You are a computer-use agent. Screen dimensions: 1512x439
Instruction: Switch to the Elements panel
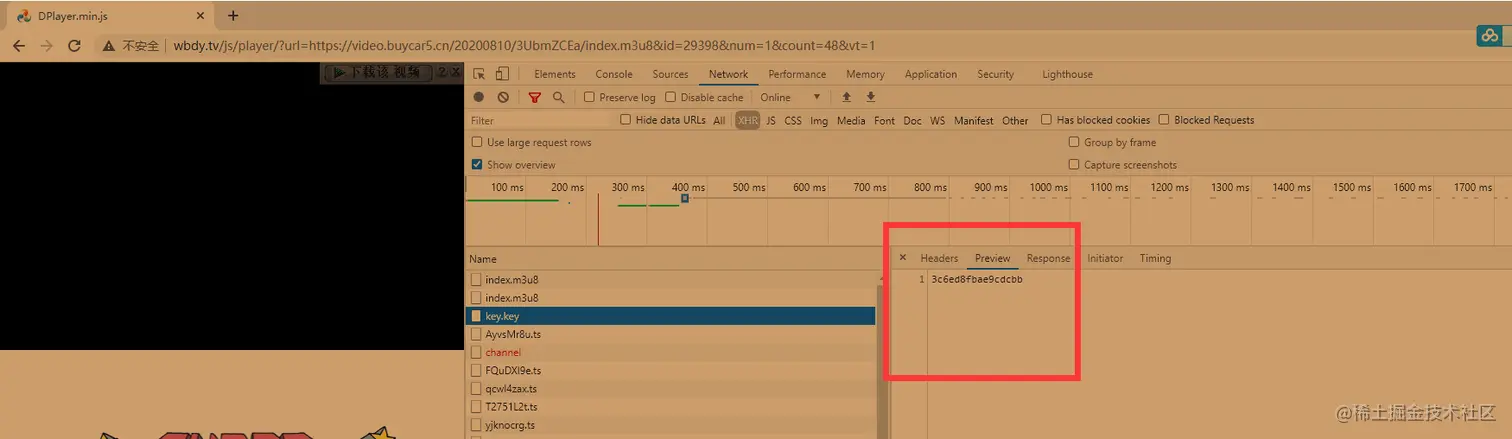555,74
